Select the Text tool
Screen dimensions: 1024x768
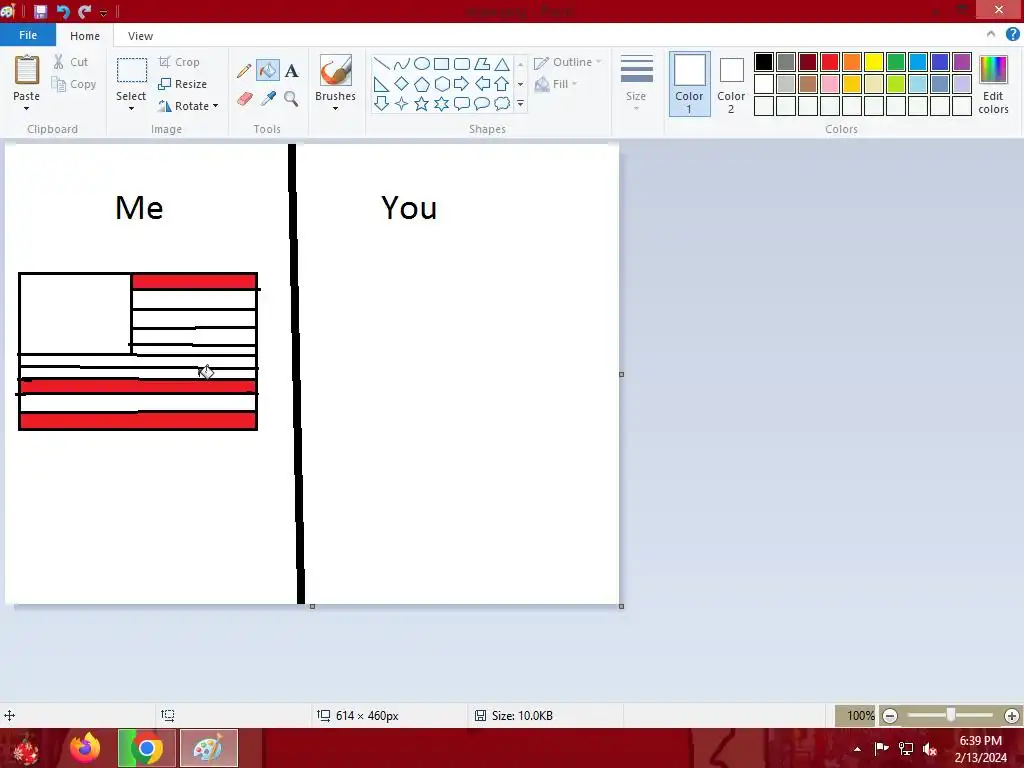[x=292, y=71]
